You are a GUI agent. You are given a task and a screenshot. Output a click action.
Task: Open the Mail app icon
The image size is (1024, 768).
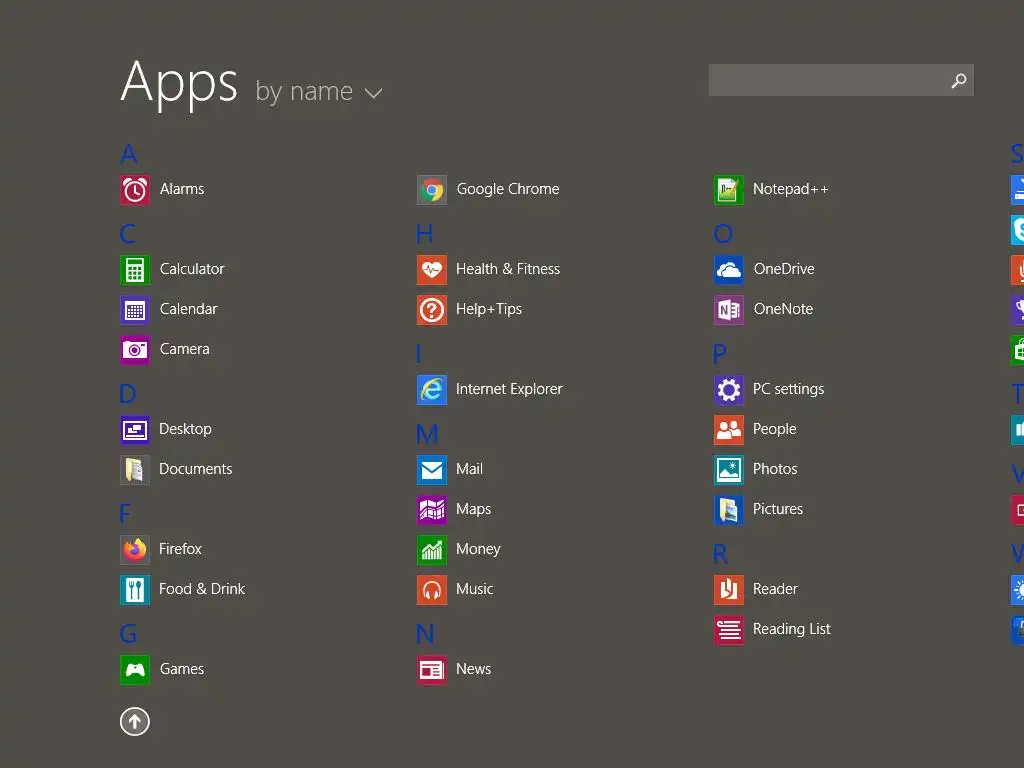[x=432, y=470]
